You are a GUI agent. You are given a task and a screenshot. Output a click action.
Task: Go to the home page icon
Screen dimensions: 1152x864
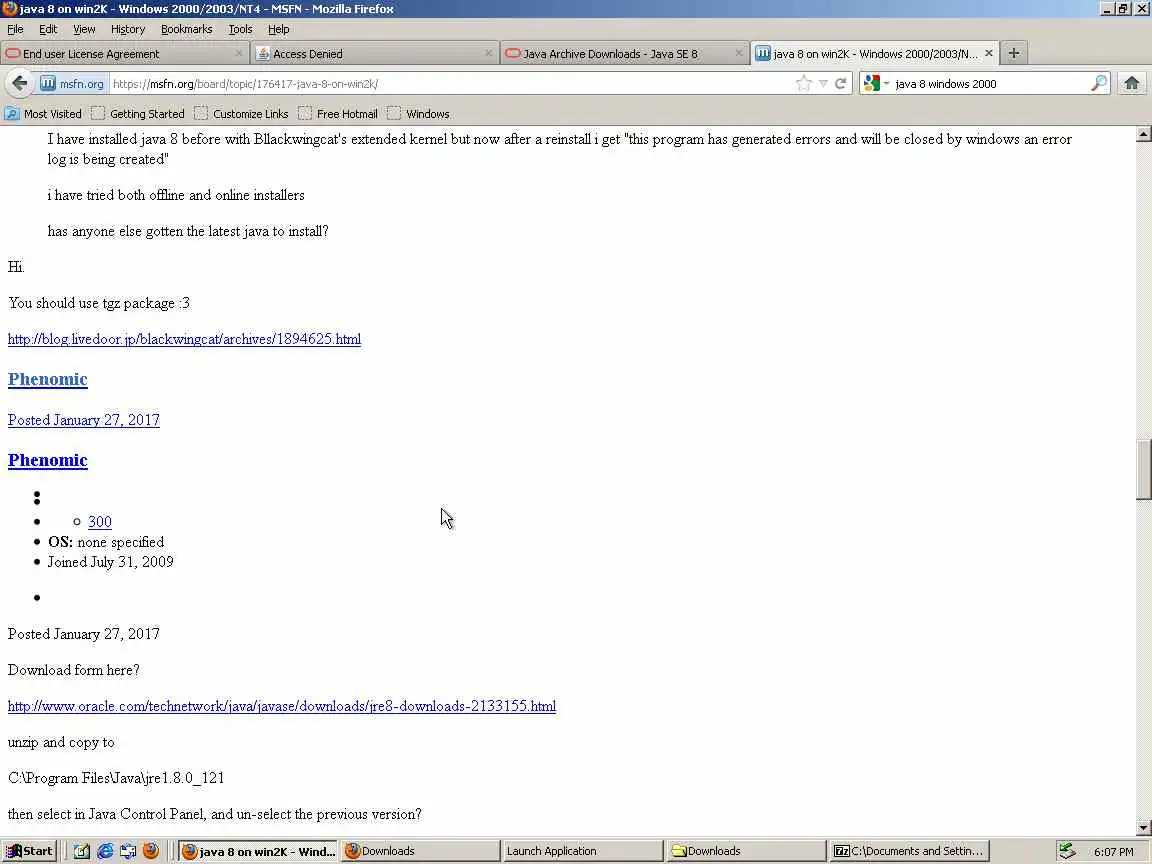[1131, 84]
